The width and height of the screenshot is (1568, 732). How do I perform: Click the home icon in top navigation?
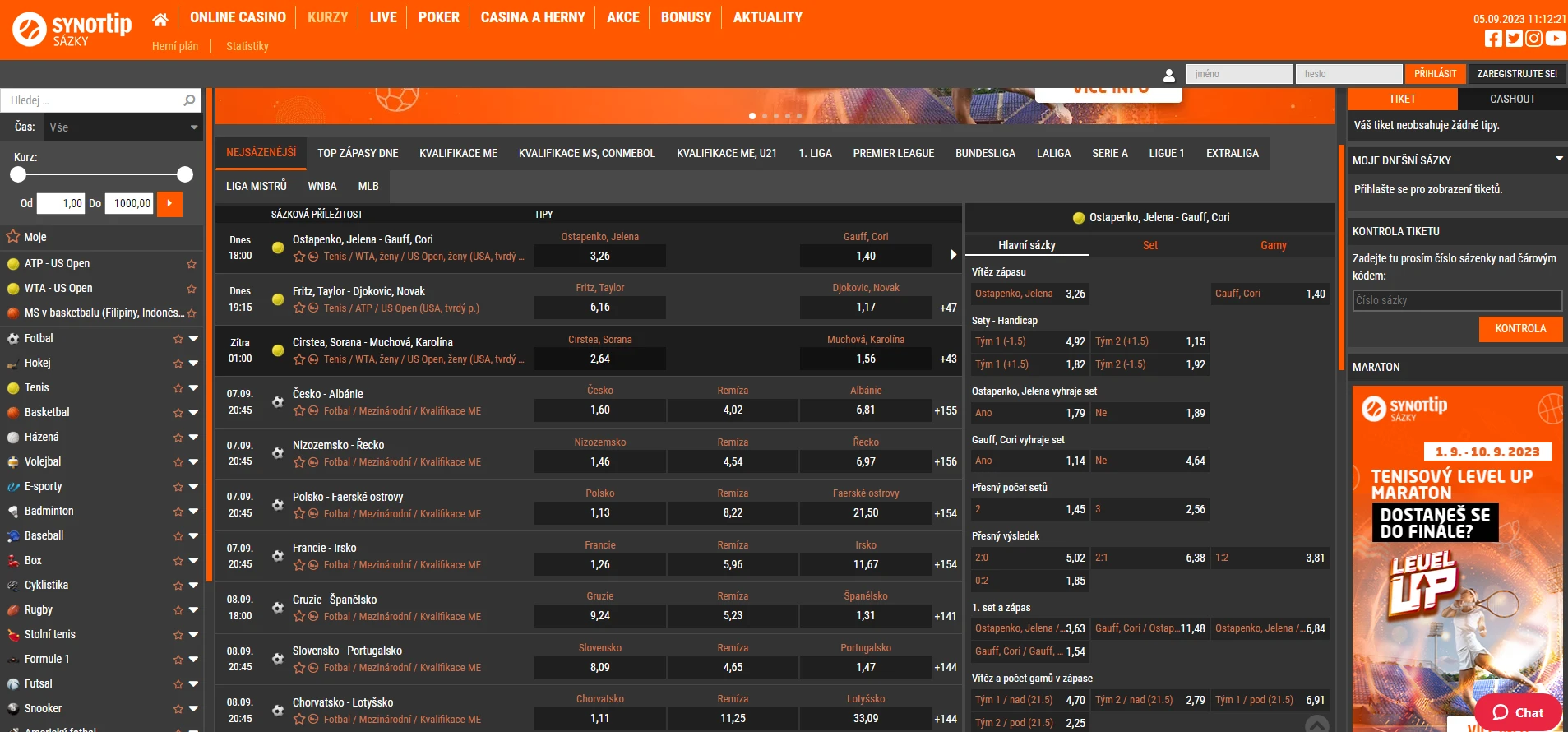coord(160,18)
